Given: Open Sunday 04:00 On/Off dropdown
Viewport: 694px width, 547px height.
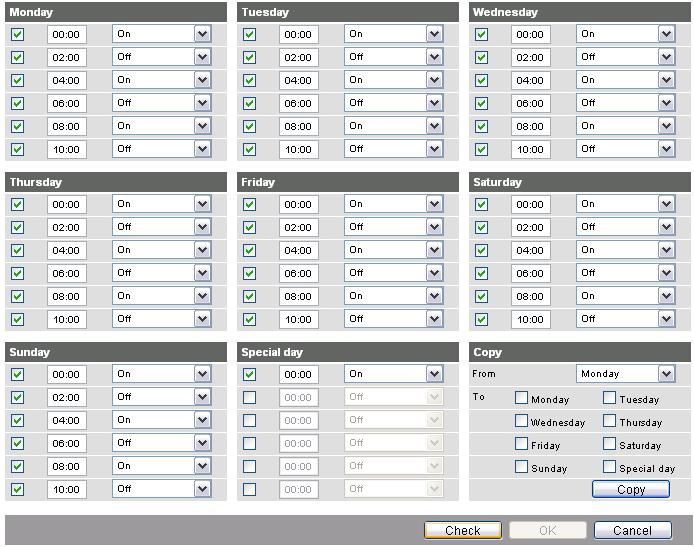Looking at the screenshot, I should click(162, 420).
